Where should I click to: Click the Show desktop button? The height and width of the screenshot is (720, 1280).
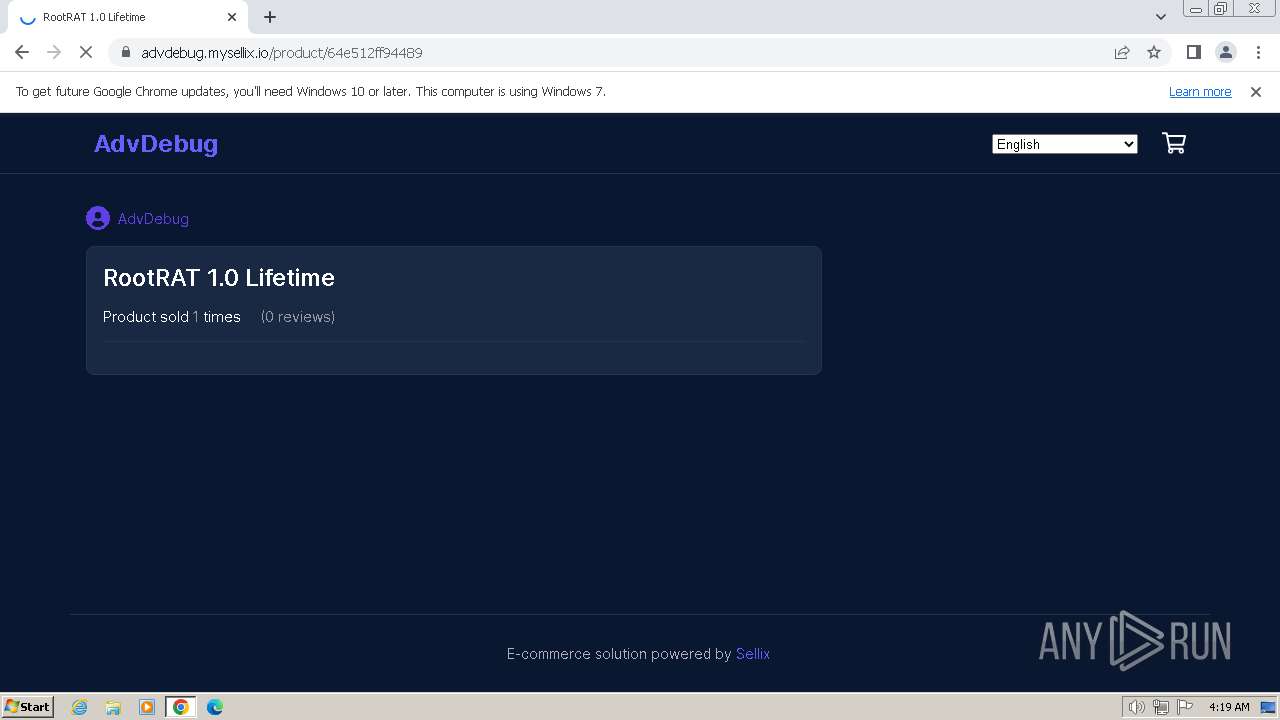(x=1269, y=707)
